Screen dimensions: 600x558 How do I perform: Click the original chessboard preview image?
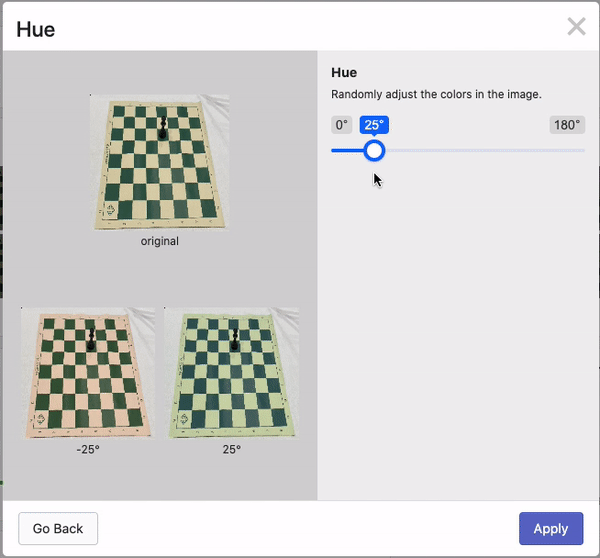coord(160,162)
